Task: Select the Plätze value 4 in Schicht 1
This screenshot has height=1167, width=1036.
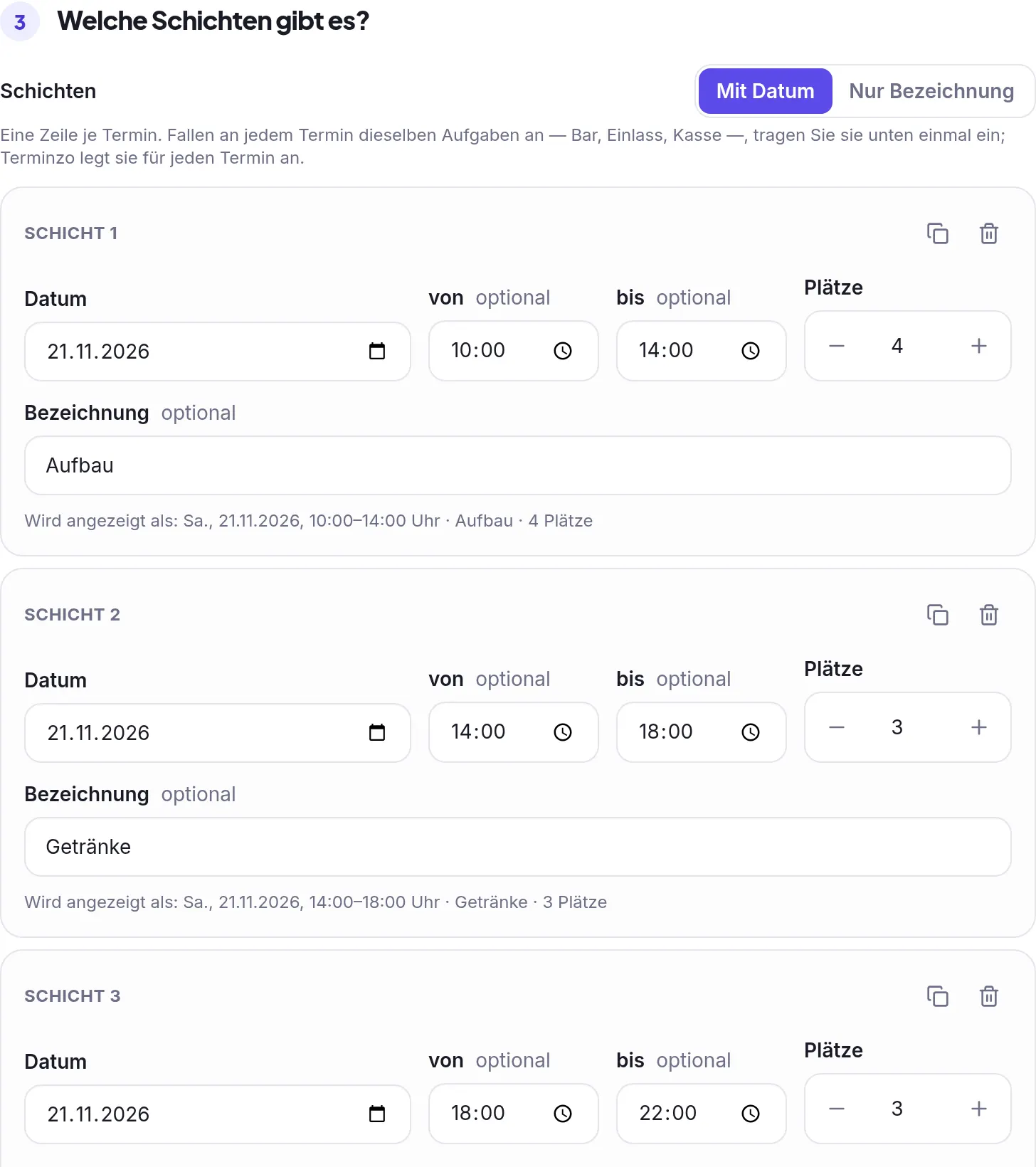Action: click(897, 346)
